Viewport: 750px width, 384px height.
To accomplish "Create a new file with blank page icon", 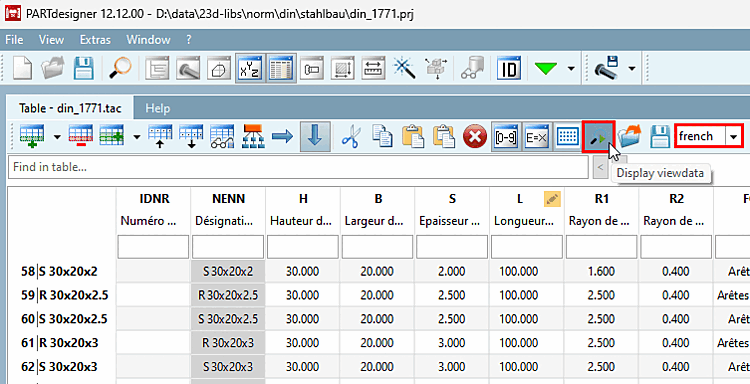I will pyautogui.click(x=22, y=68).
